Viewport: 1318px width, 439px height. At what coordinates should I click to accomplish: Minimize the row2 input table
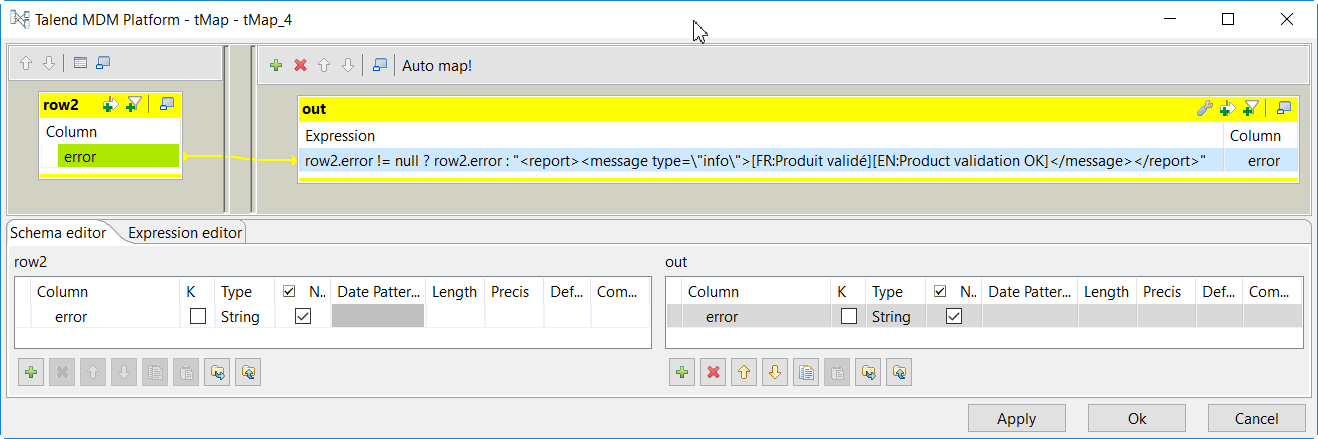[167, 104]
